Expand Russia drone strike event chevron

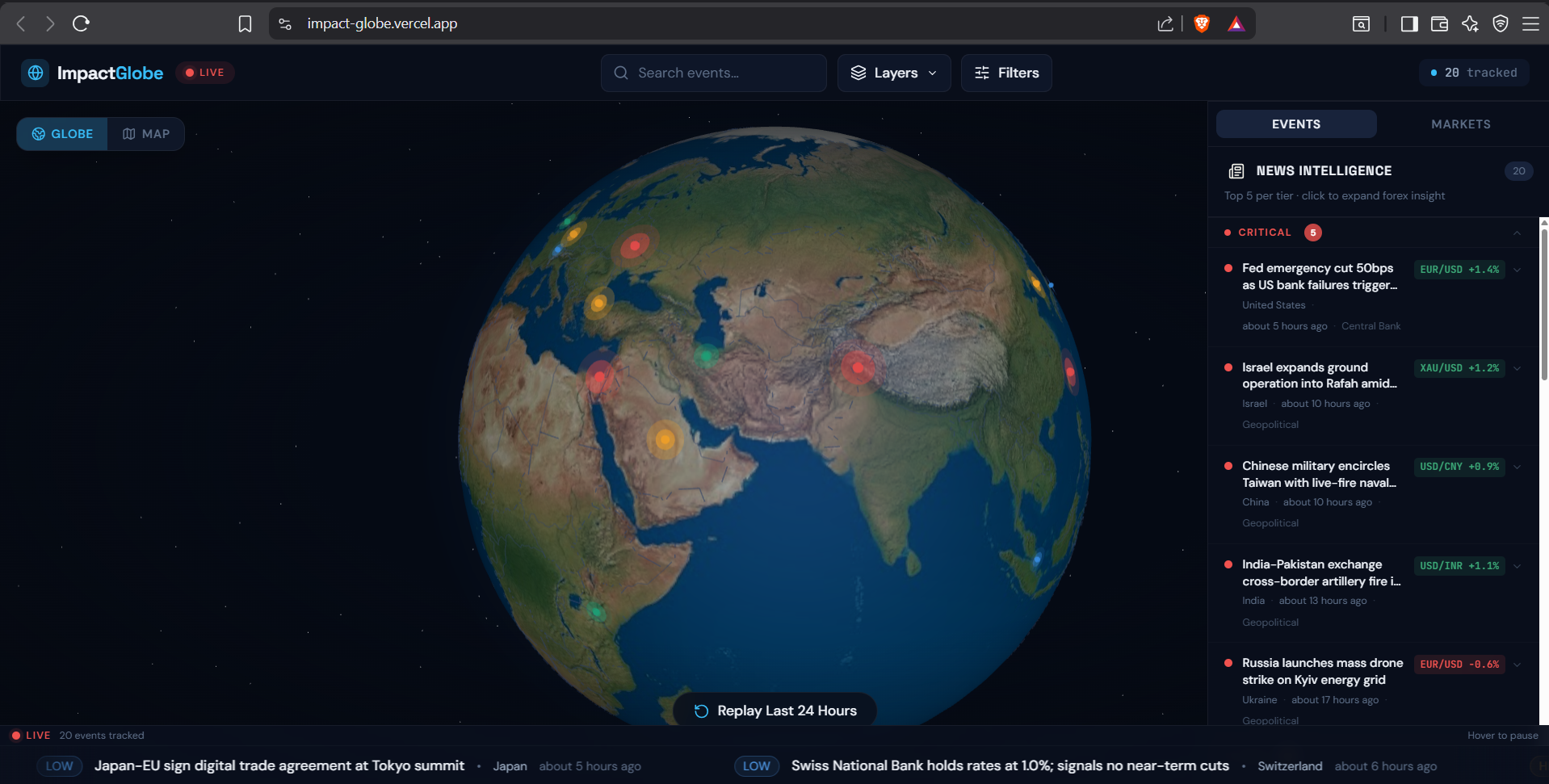[x=1518, y=665]
